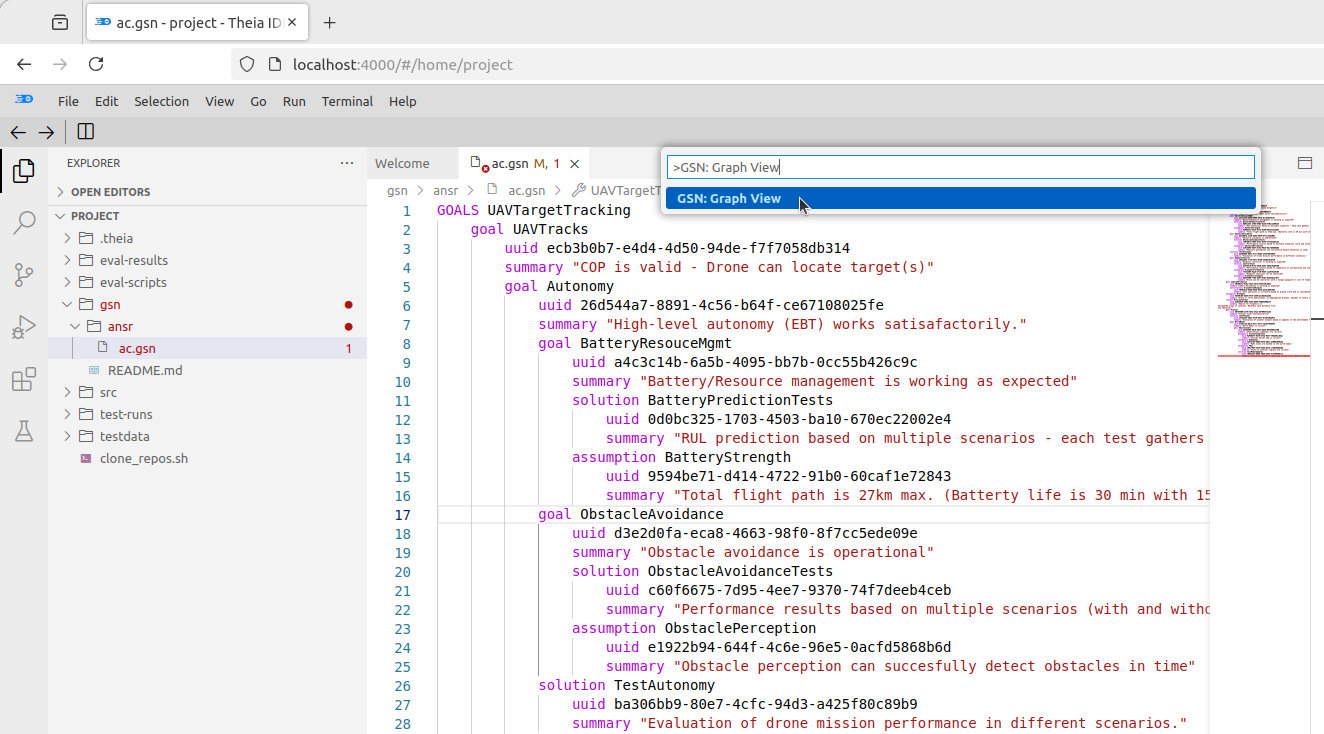Click the ansr breadcrumb segment
Screen dimensions: 1324x734
[x=445, y=190]
